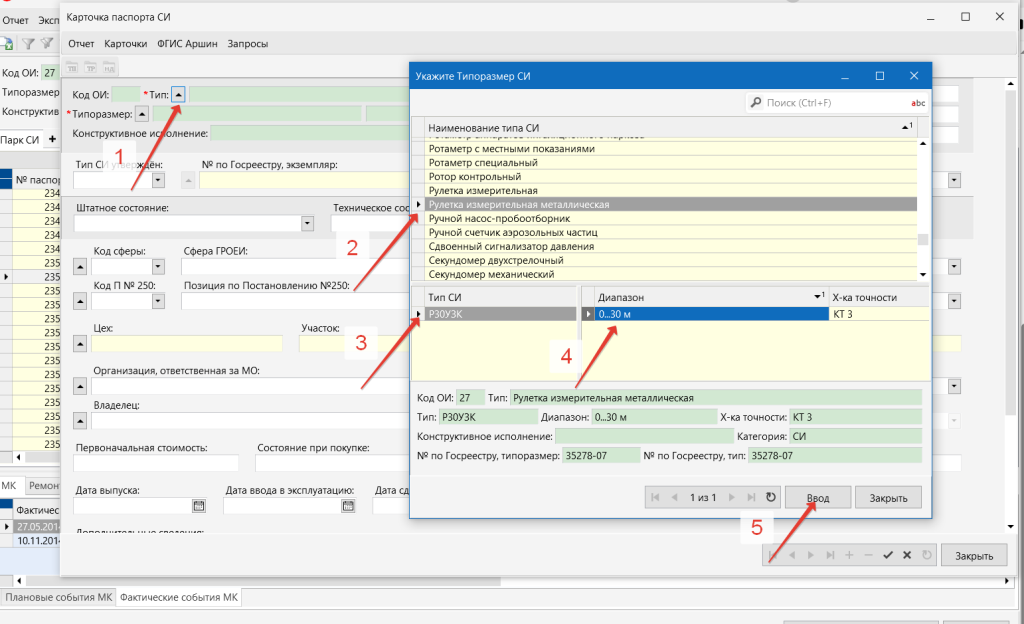Toggle the abc search mode in the search box
Viewport: 1024px width, 624px height.
918,103
